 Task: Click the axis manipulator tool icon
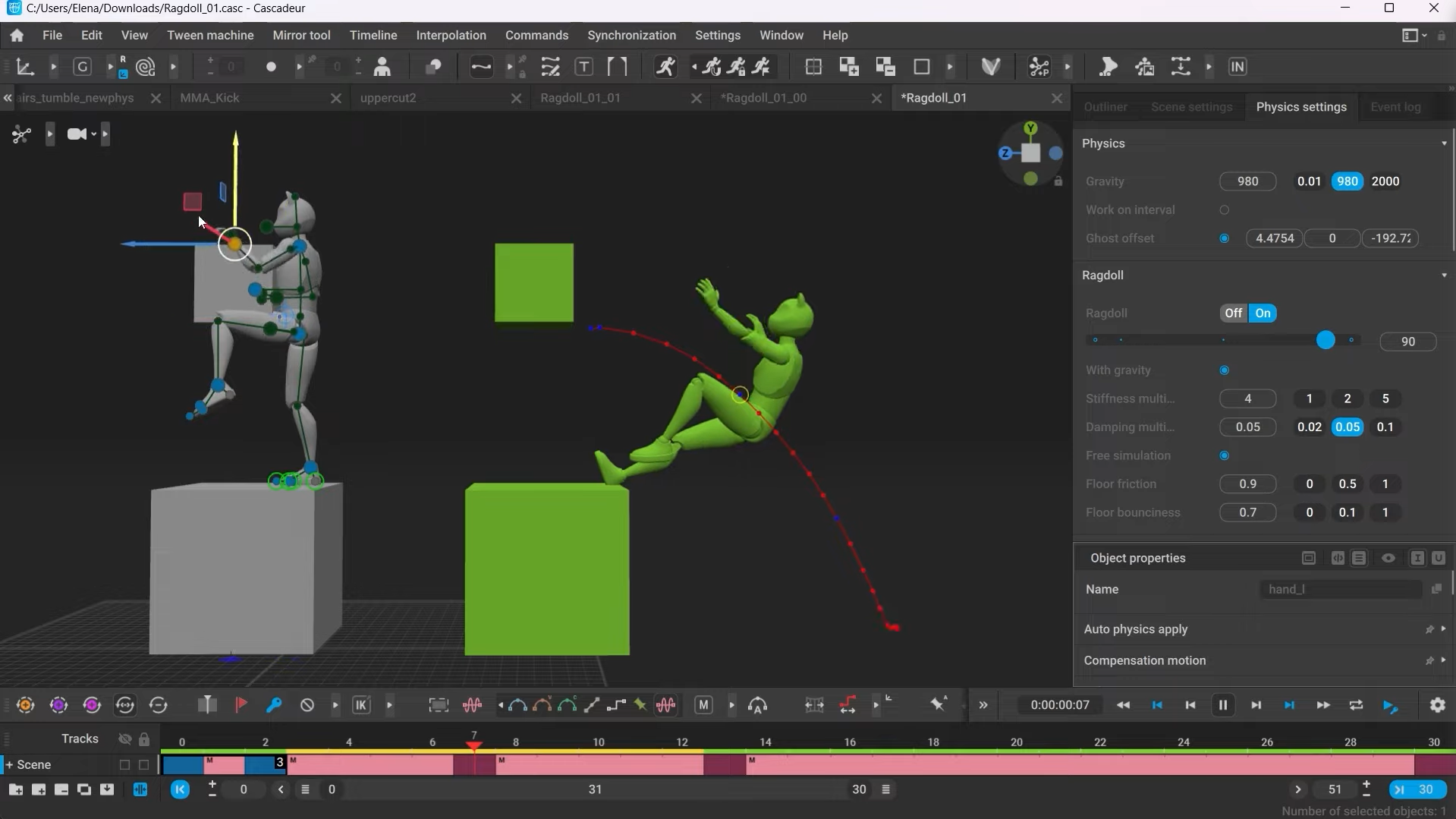pos(25,67)
